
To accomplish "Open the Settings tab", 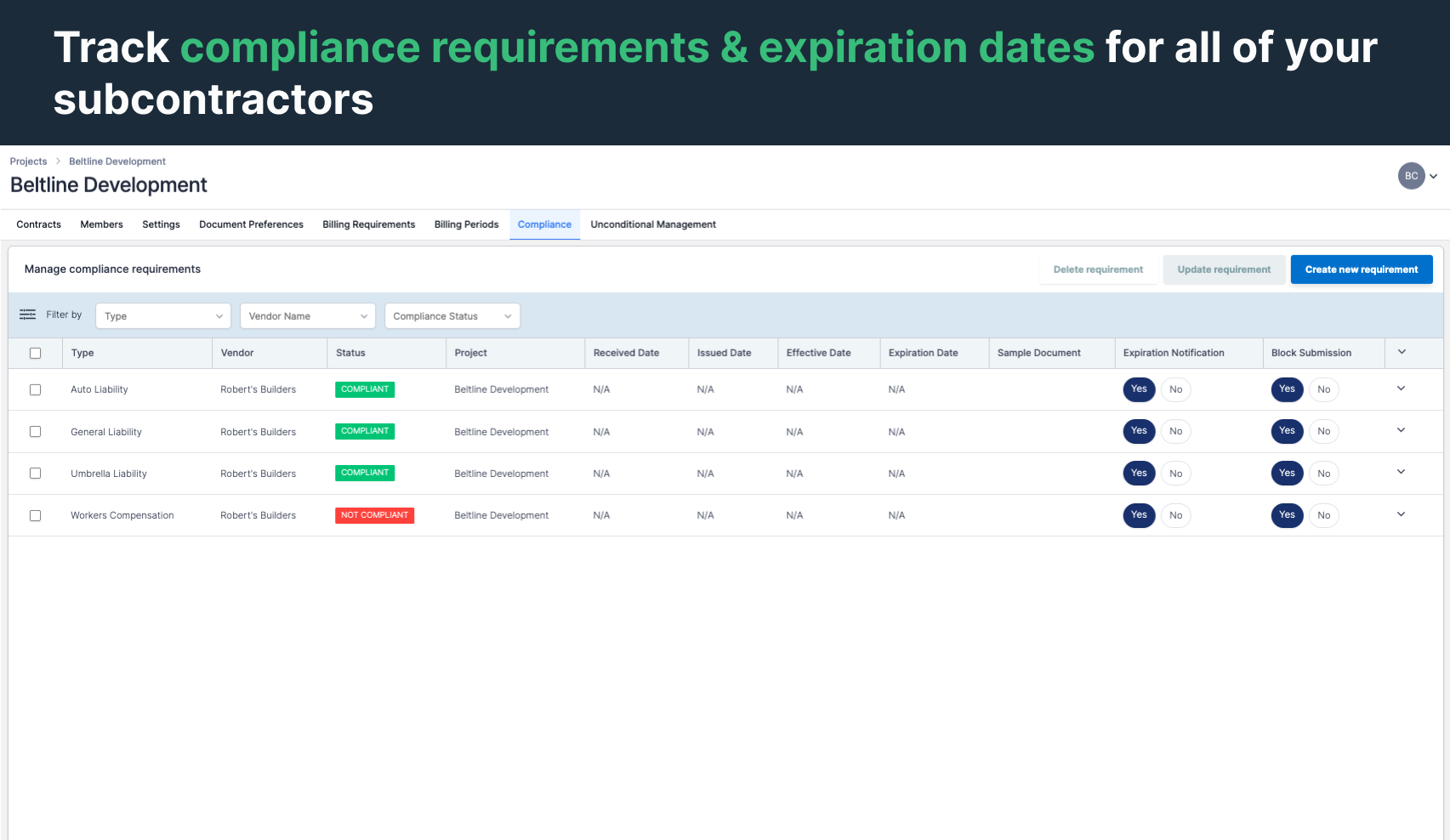I will (x=161, y=224).
